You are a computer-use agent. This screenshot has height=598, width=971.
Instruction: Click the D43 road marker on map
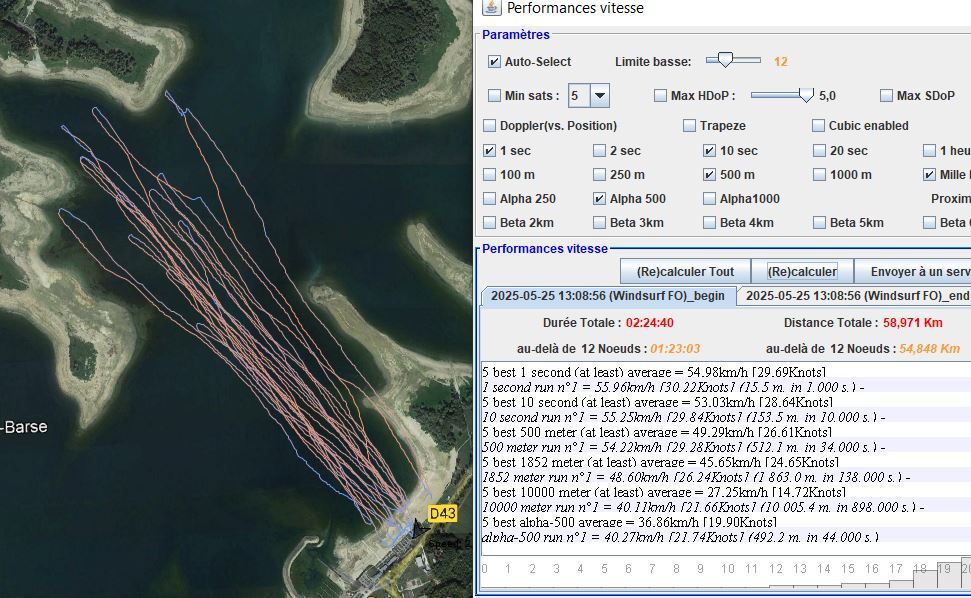tap(442, 513)
